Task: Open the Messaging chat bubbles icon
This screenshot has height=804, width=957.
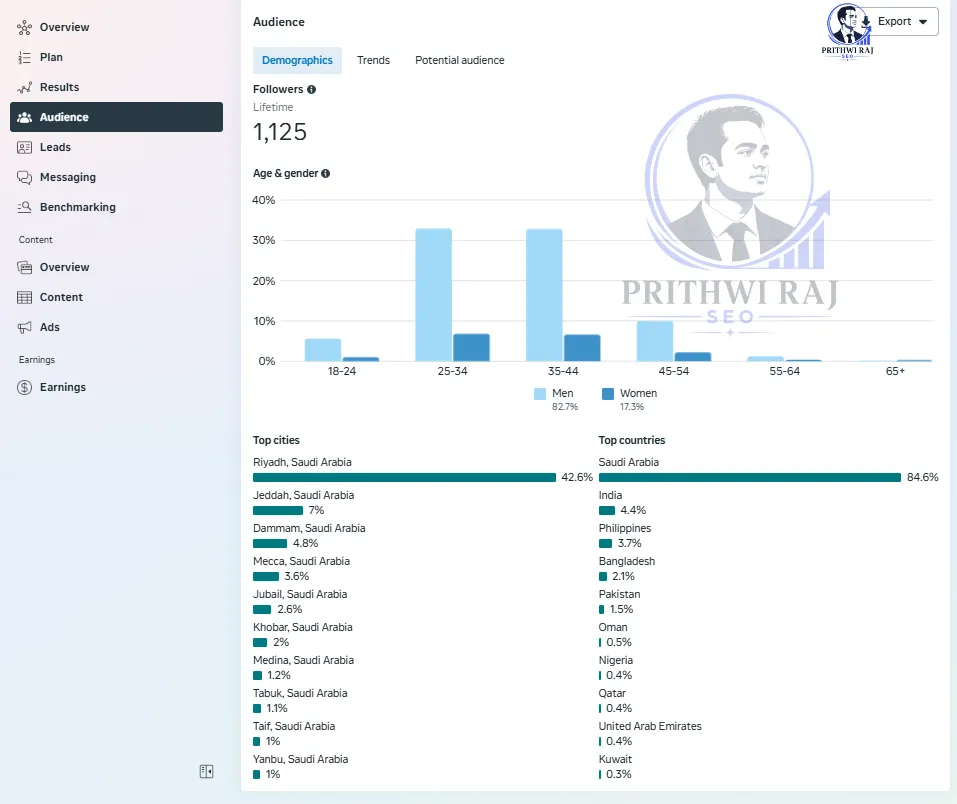Action: [x=24, y=177]
